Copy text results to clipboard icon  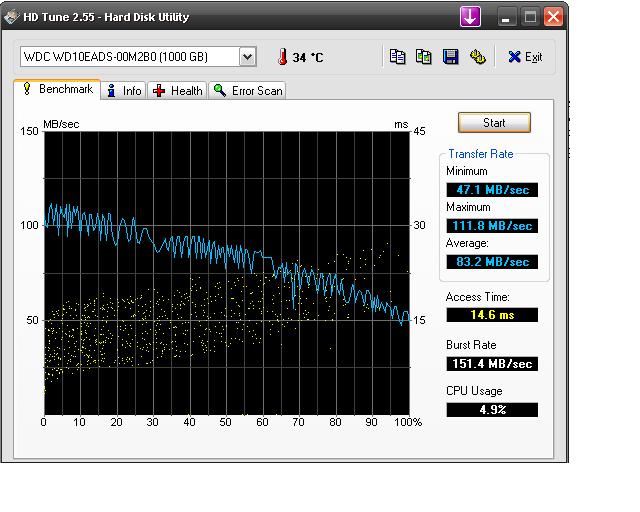(397, 57)
